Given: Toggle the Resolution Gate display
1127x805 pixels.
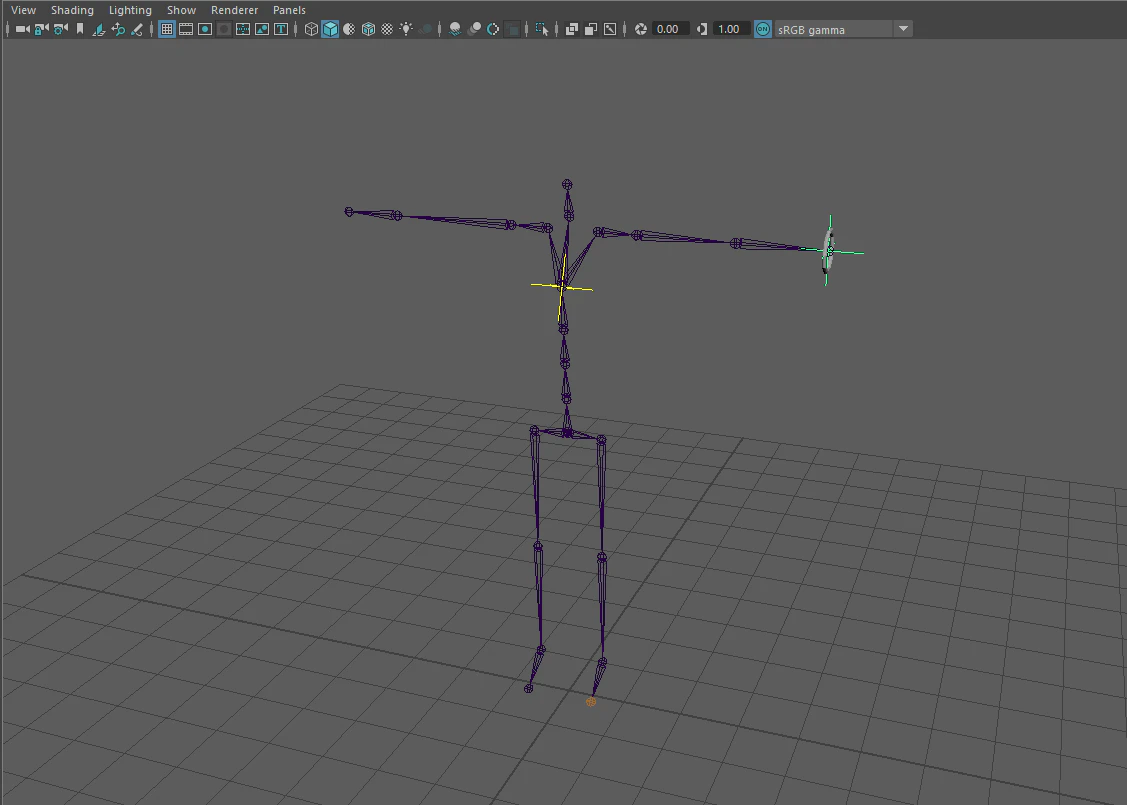Looking at the screenshot, I should 205,29.
